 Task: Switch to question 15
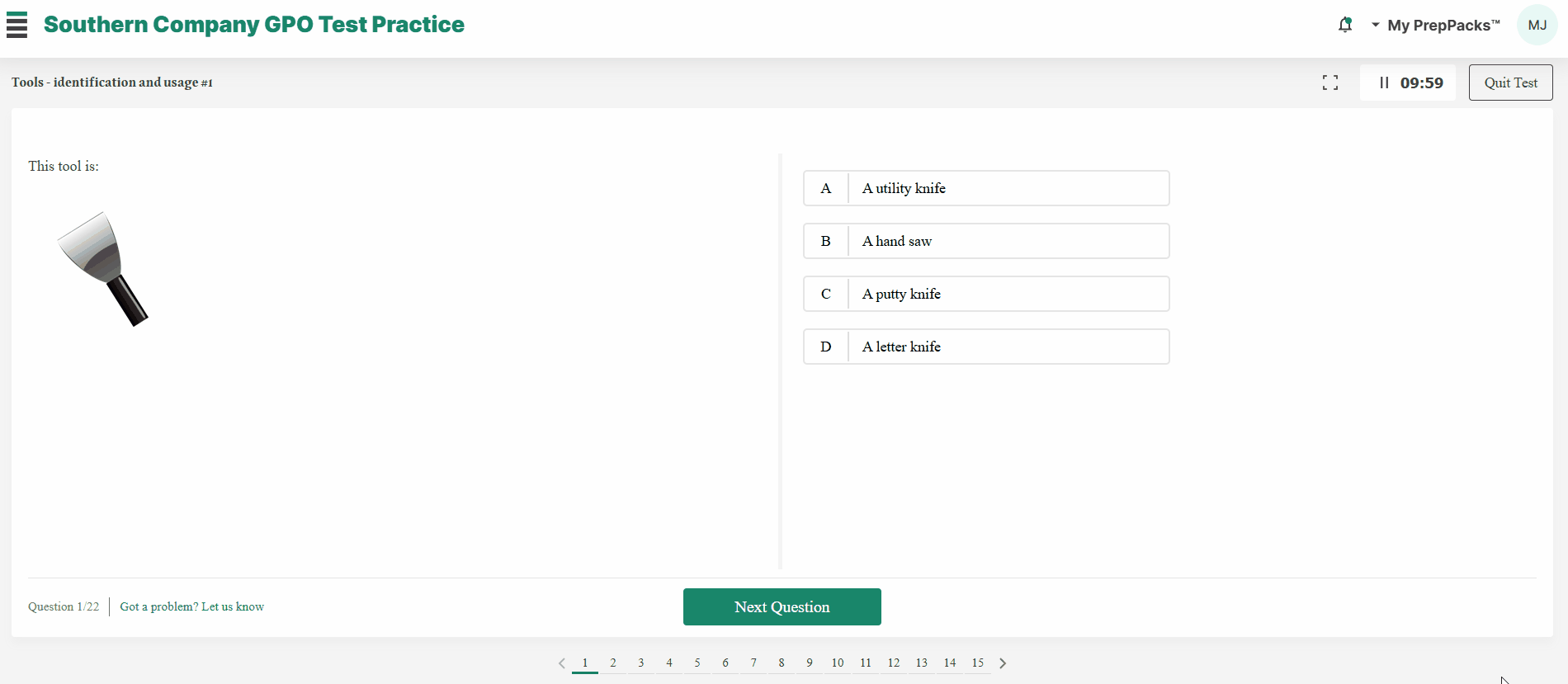[978, 663]
